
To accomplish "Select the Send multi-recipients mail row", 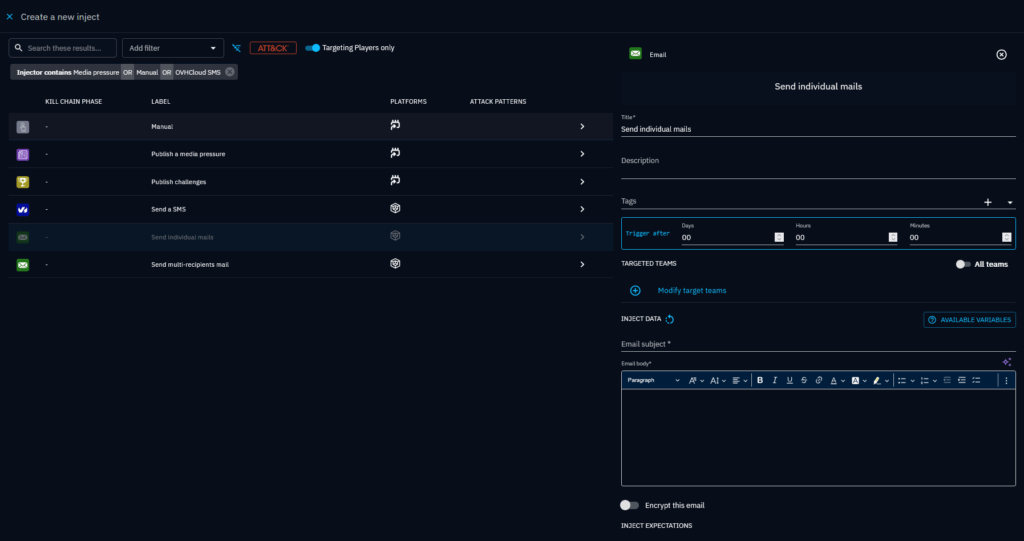I will 300,264.
